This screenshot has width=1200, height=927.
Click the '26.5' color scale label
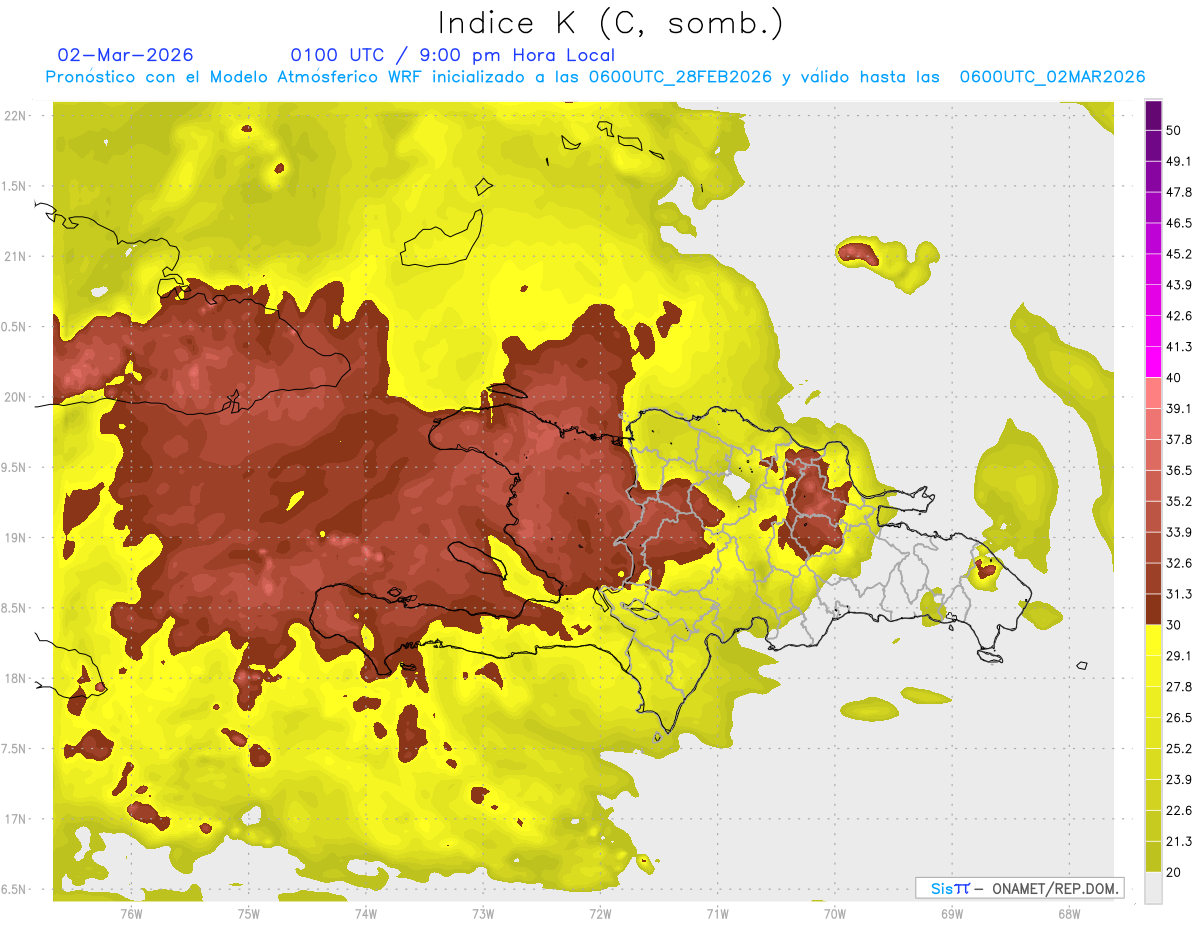click(x=1179, y=717)
